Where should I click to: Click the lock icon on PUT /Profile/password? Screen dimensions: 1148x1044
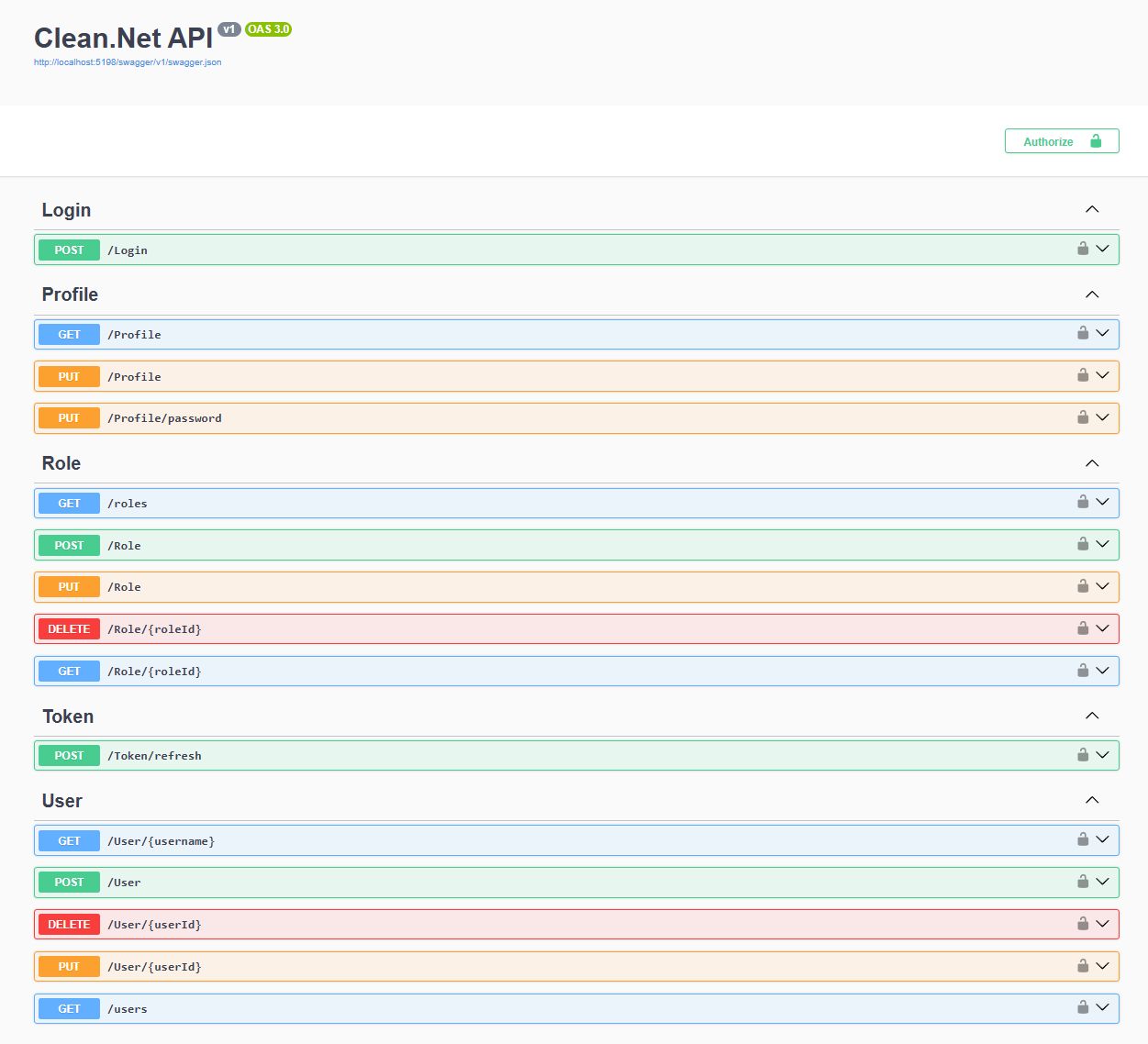point(1083,417)
